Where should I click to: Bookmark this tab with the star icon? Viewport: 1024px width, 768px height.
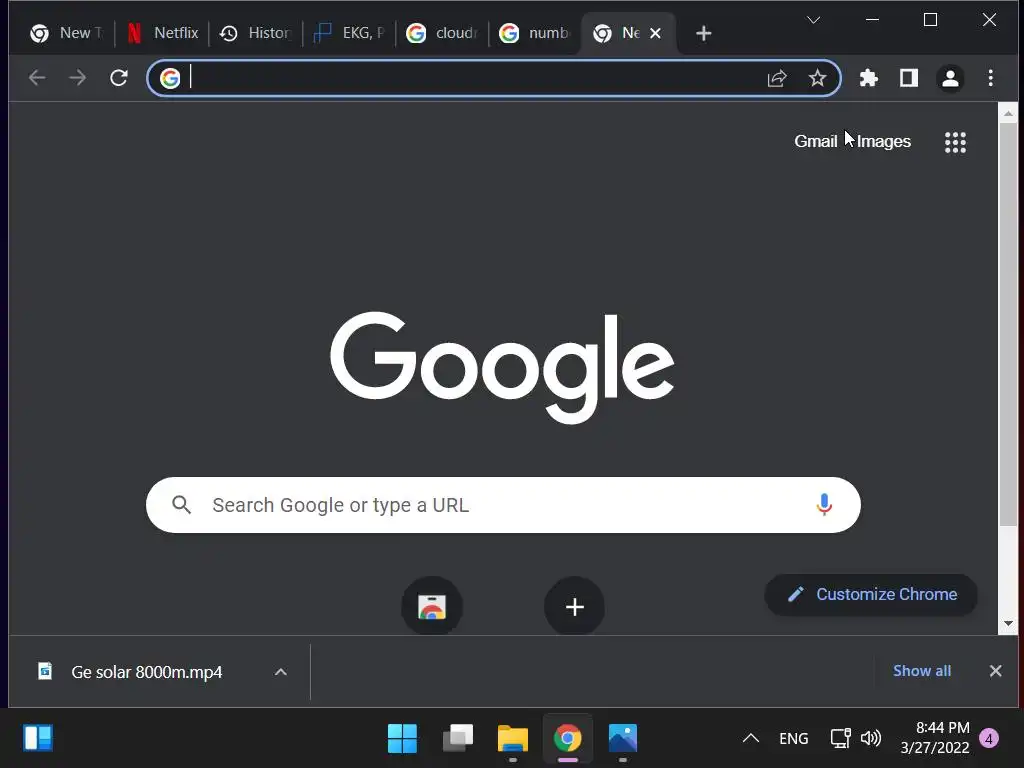tap(817, 78)
